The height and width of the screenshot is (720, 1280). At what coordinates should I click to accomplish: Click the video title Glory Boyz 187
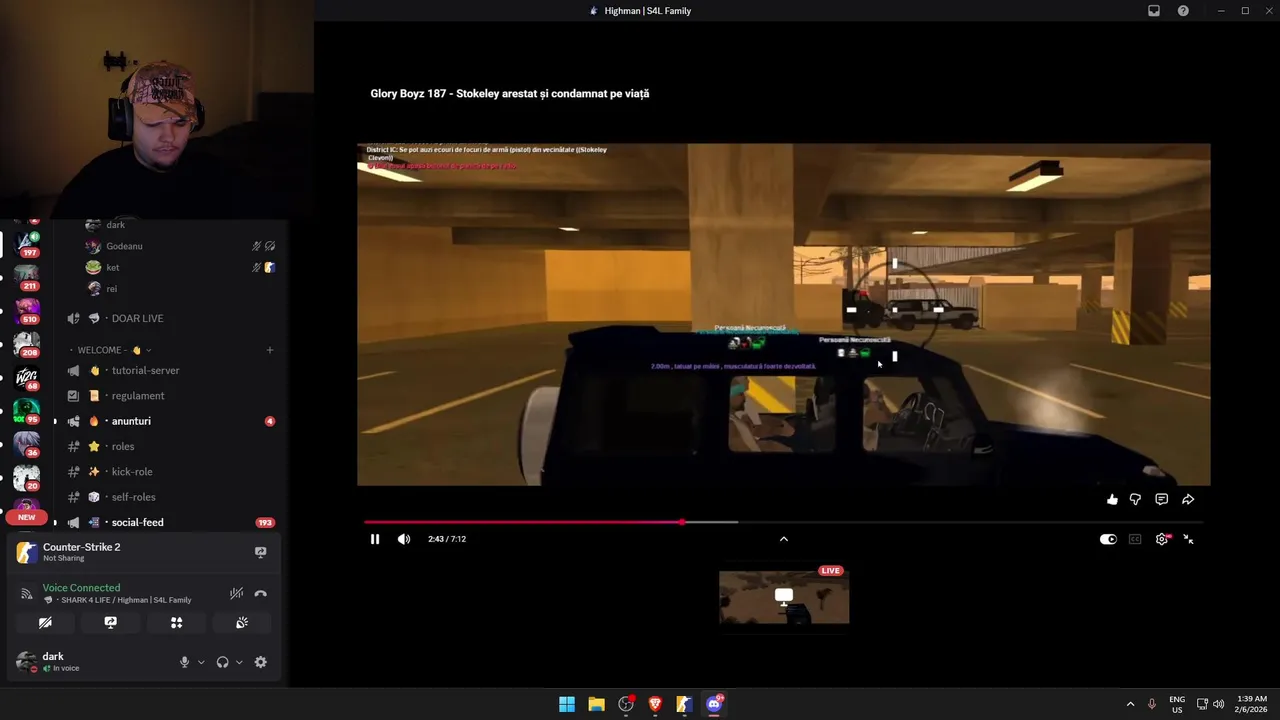[510, 93]
